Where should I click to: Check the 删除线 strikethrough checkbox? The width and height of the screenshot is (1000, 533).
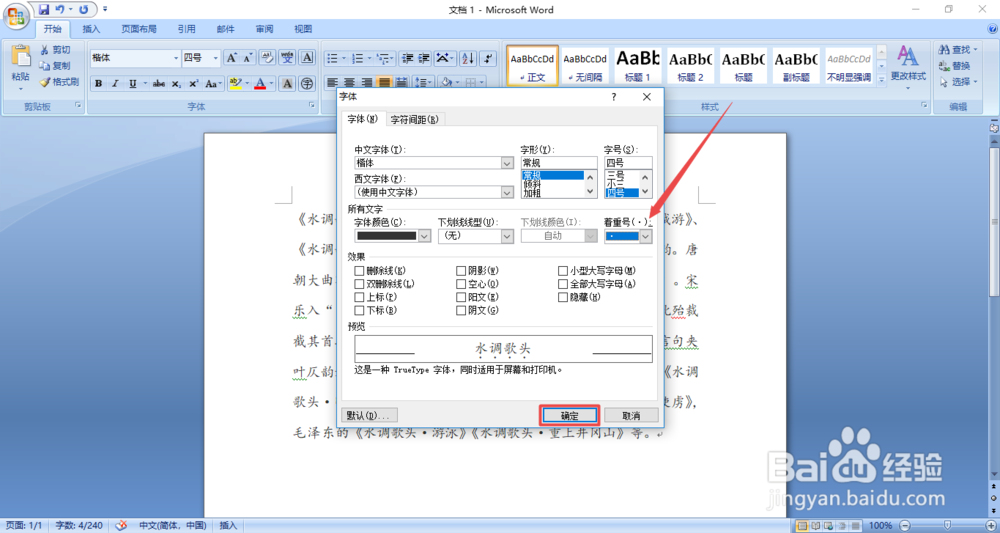[359, 271]
